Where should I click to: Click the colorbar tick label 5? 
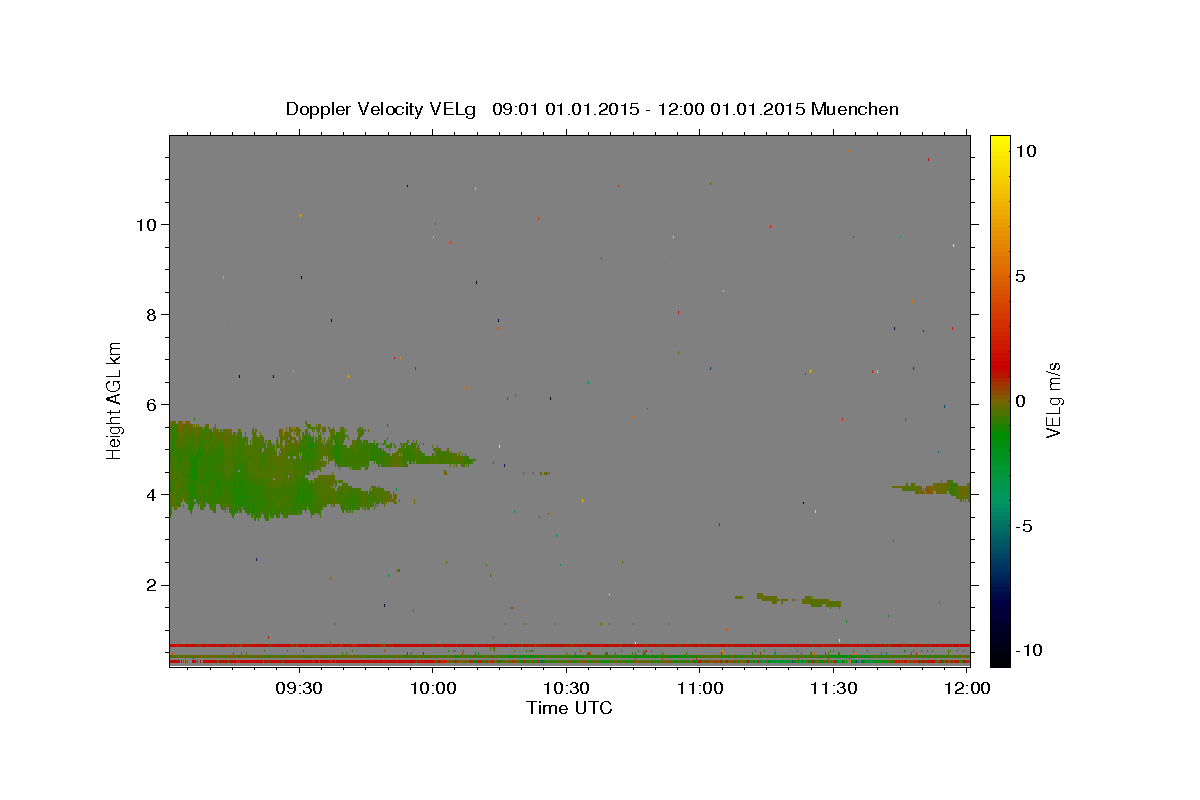point(1020,276)
